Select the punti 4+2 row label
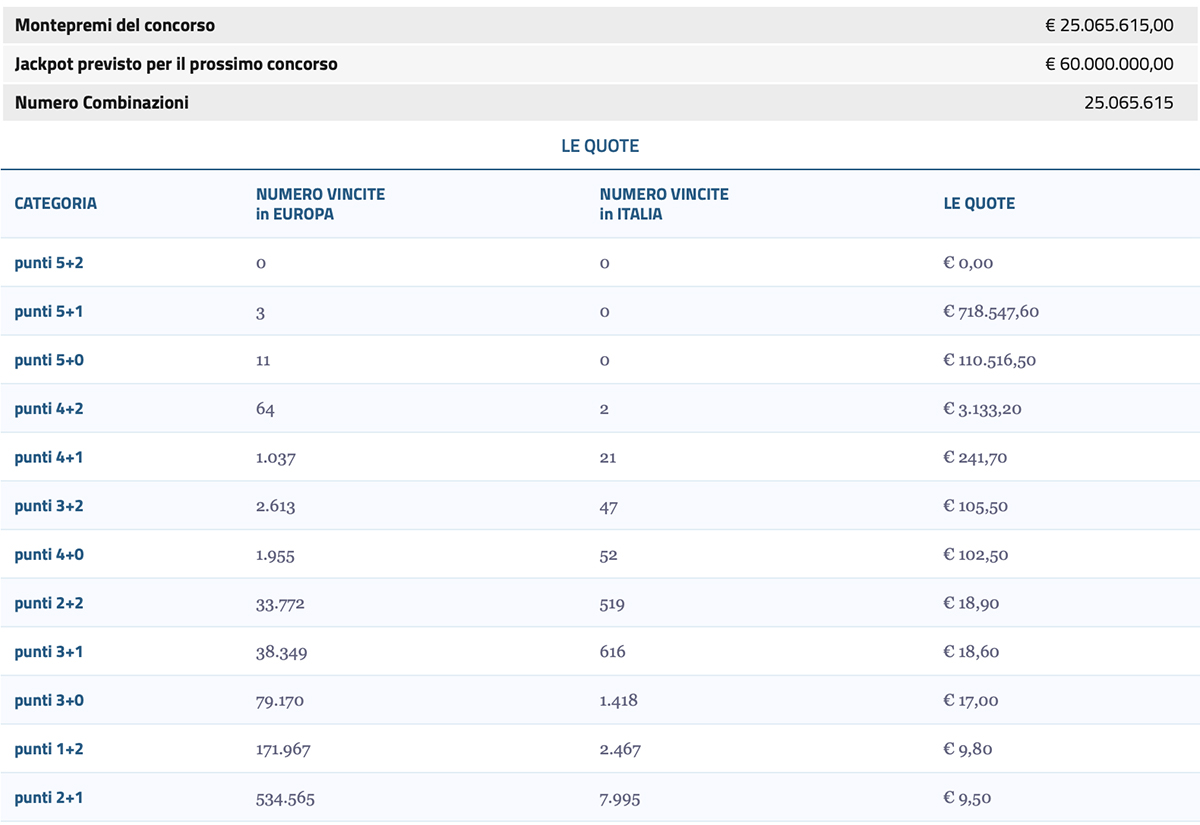The width and height of the screenshot is (1200, 825). [49, 409]
